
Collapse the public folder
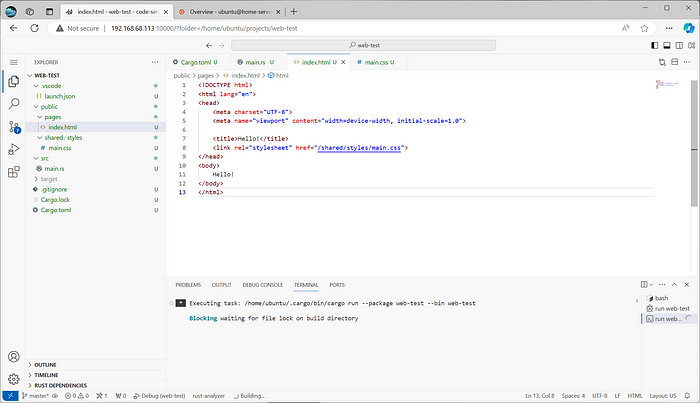pyautogui.click(x=49, y=106)
